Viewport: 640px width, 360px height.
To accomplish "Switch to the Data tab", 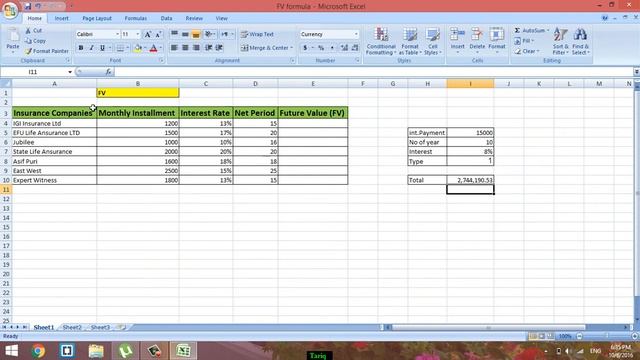I will 166,18.
